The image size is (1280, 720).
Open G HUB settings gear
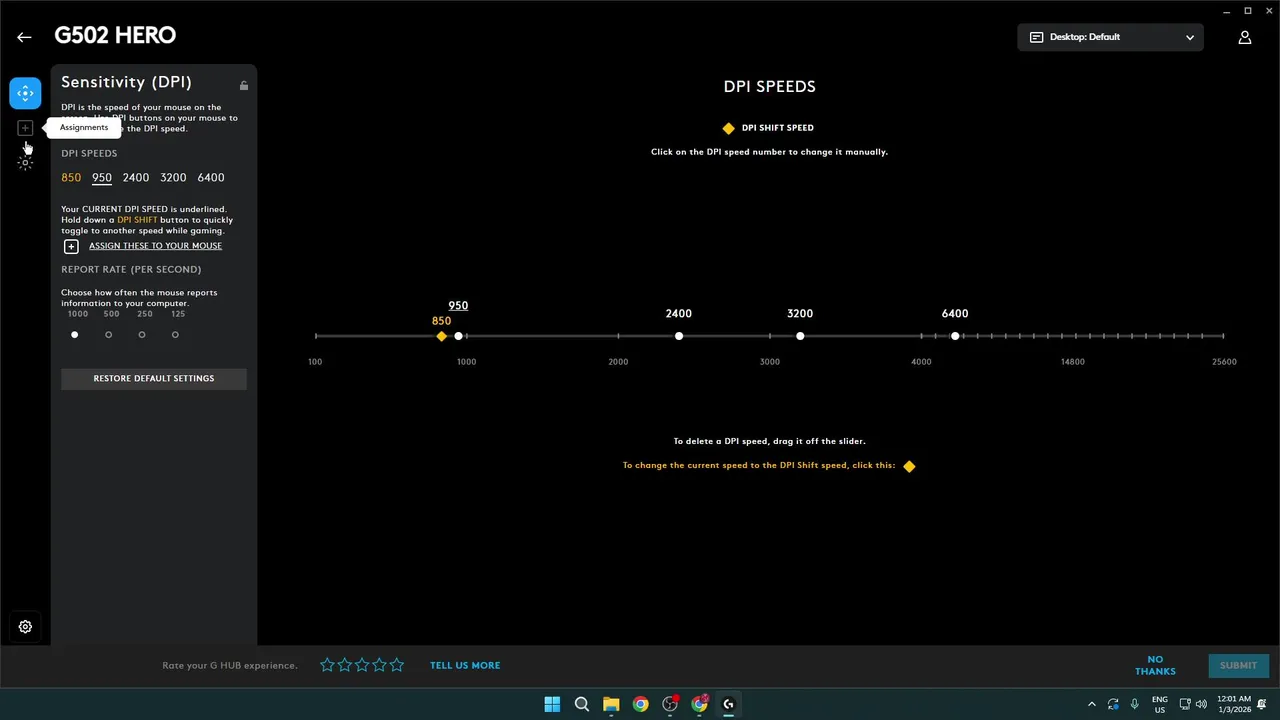click(25, 627)
